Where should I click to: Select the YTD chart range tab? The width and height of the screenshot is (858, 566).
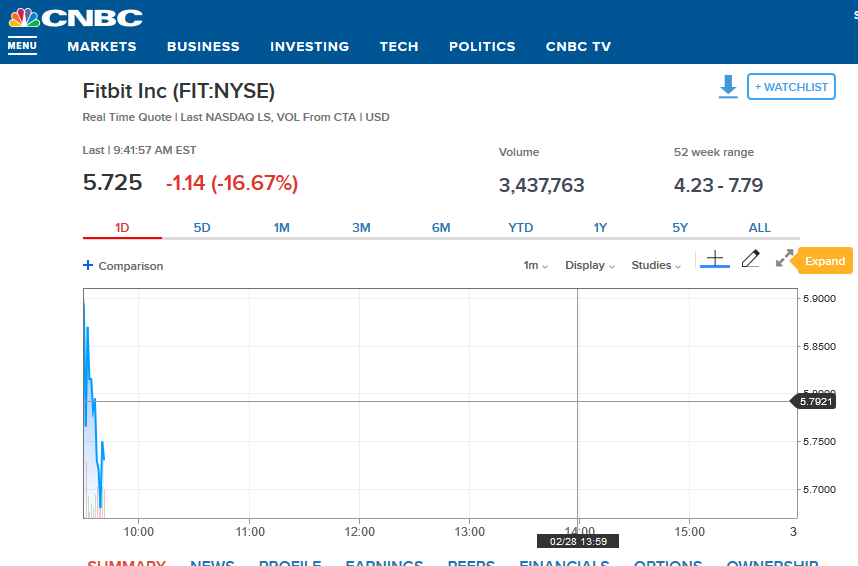tap(520, 228)
